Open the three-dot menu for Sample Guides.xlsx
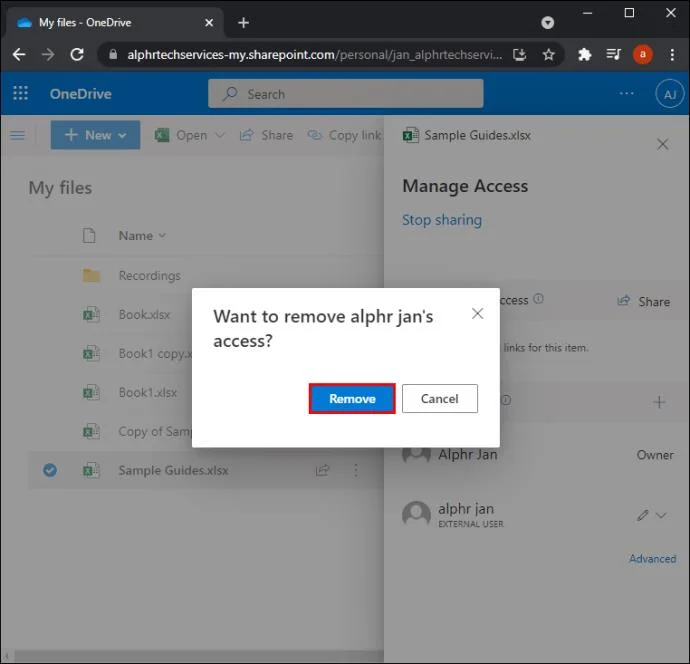This screenshot has width=690, height=664. tap(356, 470)
